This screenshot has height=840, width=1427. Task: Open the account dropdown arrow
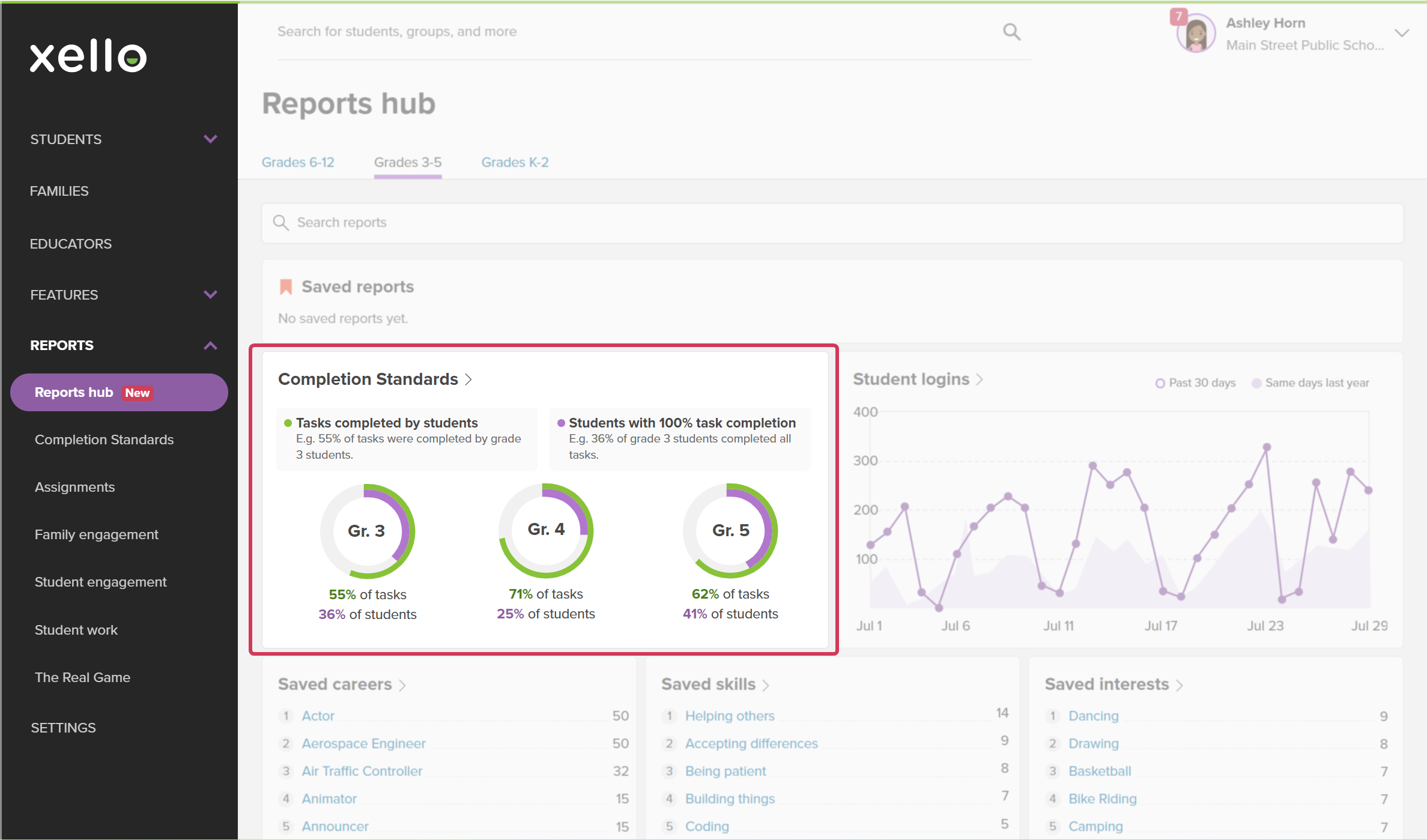click(x=1402, y=33)
